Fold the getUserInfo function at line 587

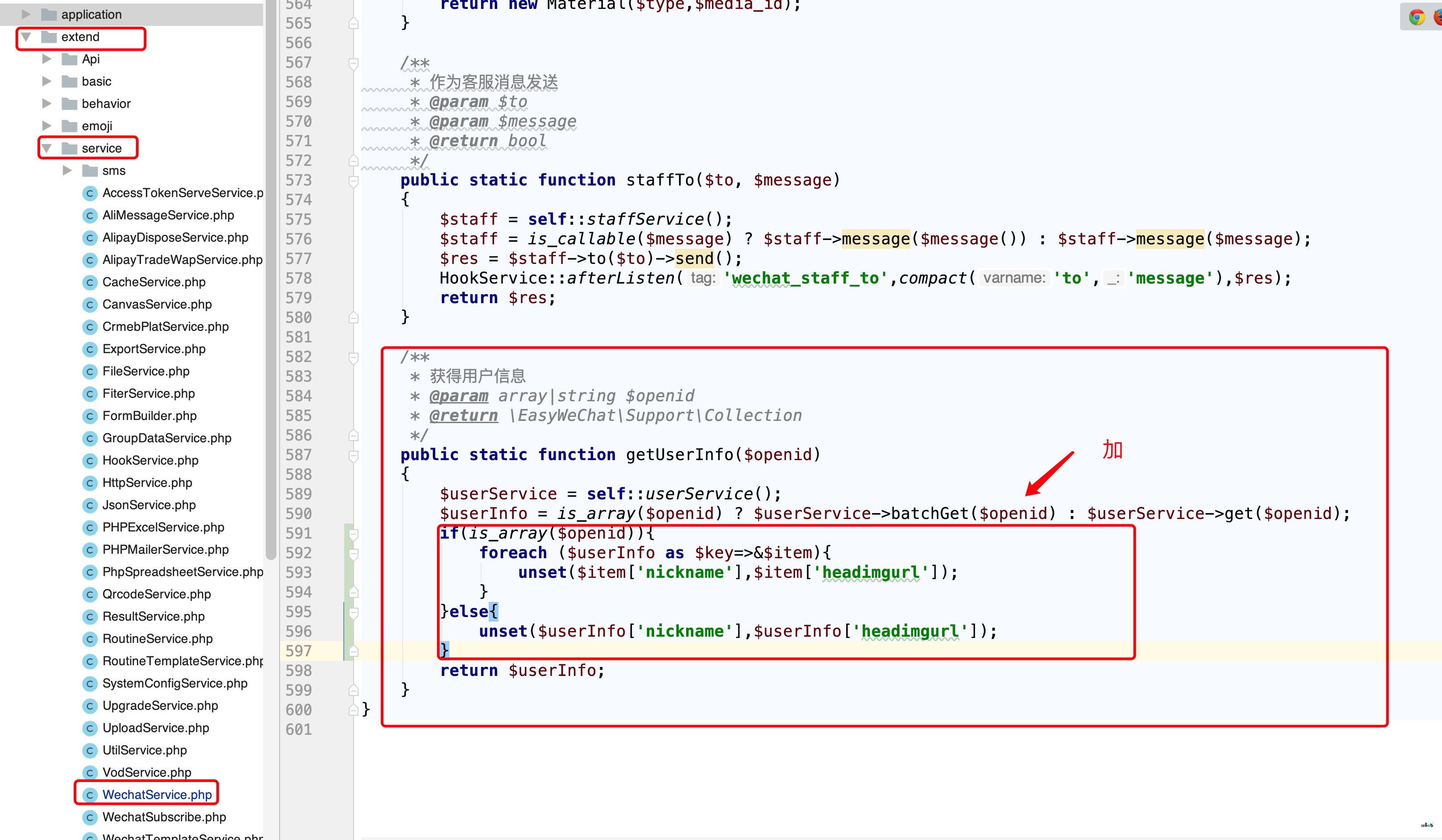click(354, 456)
